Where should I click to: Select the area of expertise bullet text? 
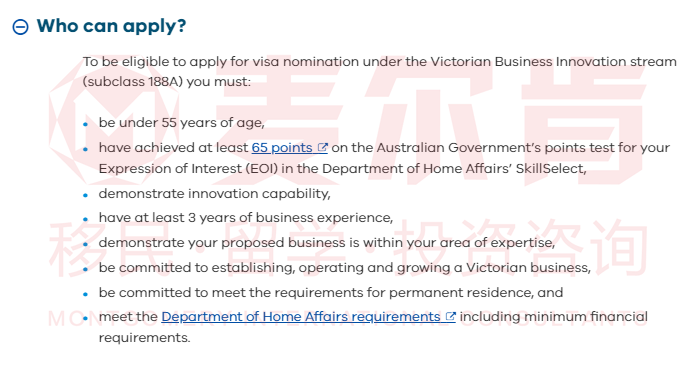pyautogui.click(x=327, y=243)
